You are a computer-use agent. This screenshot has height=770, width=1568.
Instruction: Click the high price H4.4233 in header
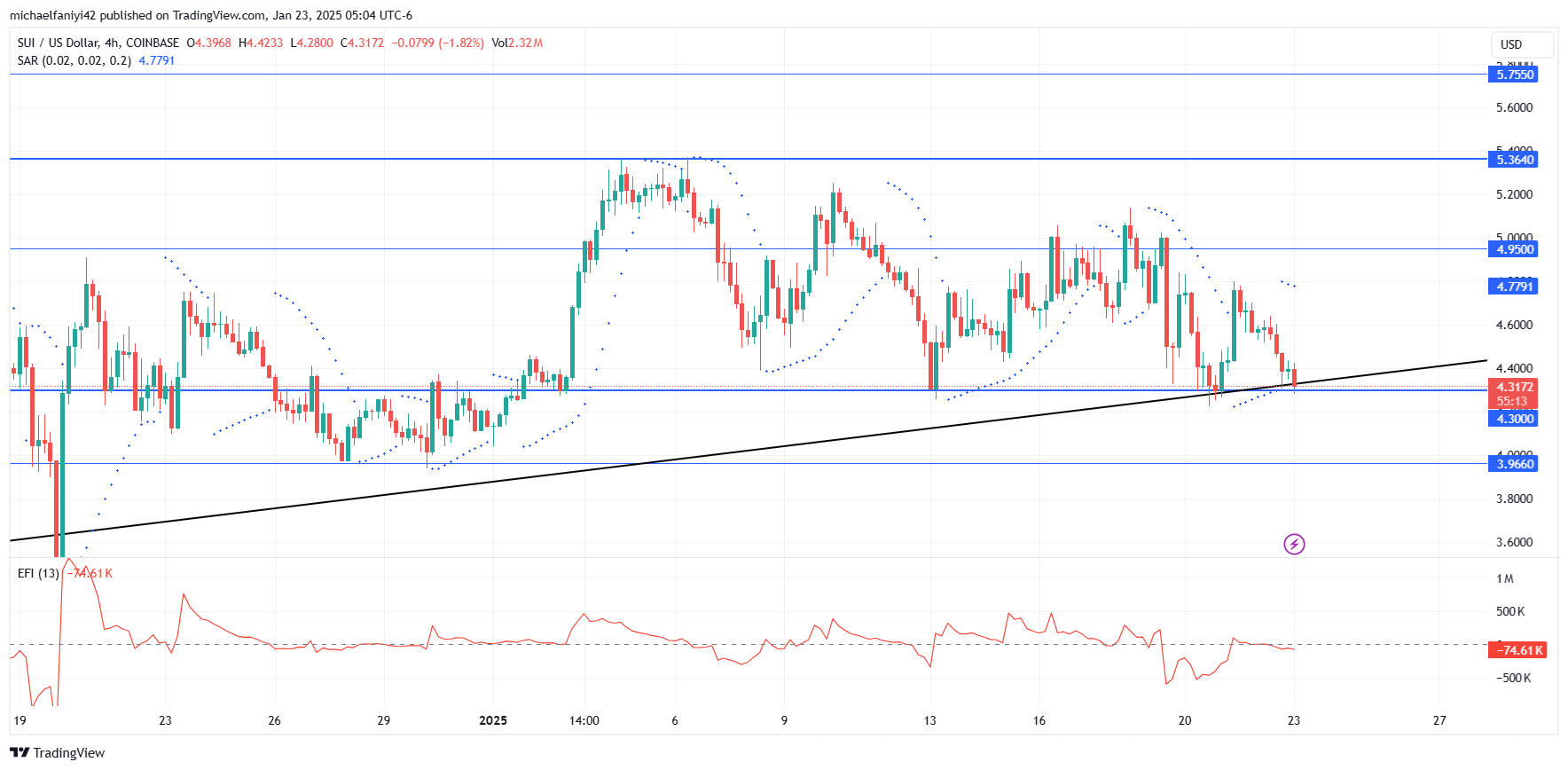coord(261,43)
